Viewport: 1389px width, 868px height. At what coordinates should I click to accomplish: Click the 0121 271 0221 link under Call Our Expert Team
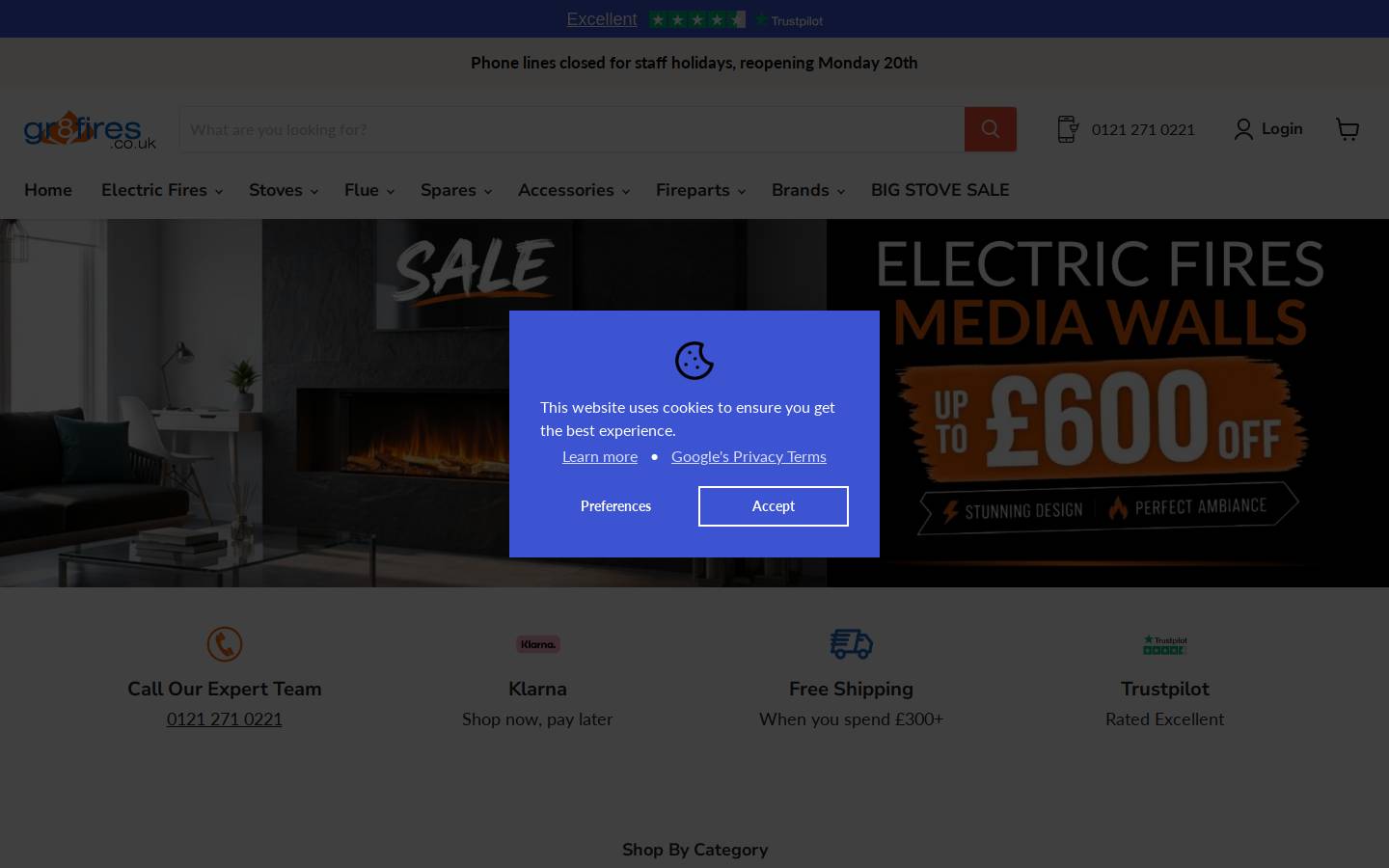[225, 719]
